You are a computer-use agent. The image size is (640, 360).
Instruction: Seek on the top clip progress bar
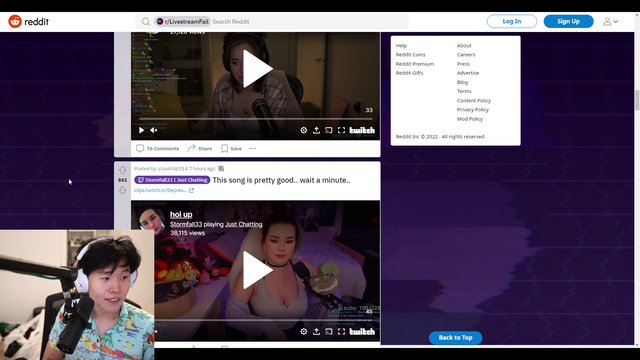tap(256, 119)
